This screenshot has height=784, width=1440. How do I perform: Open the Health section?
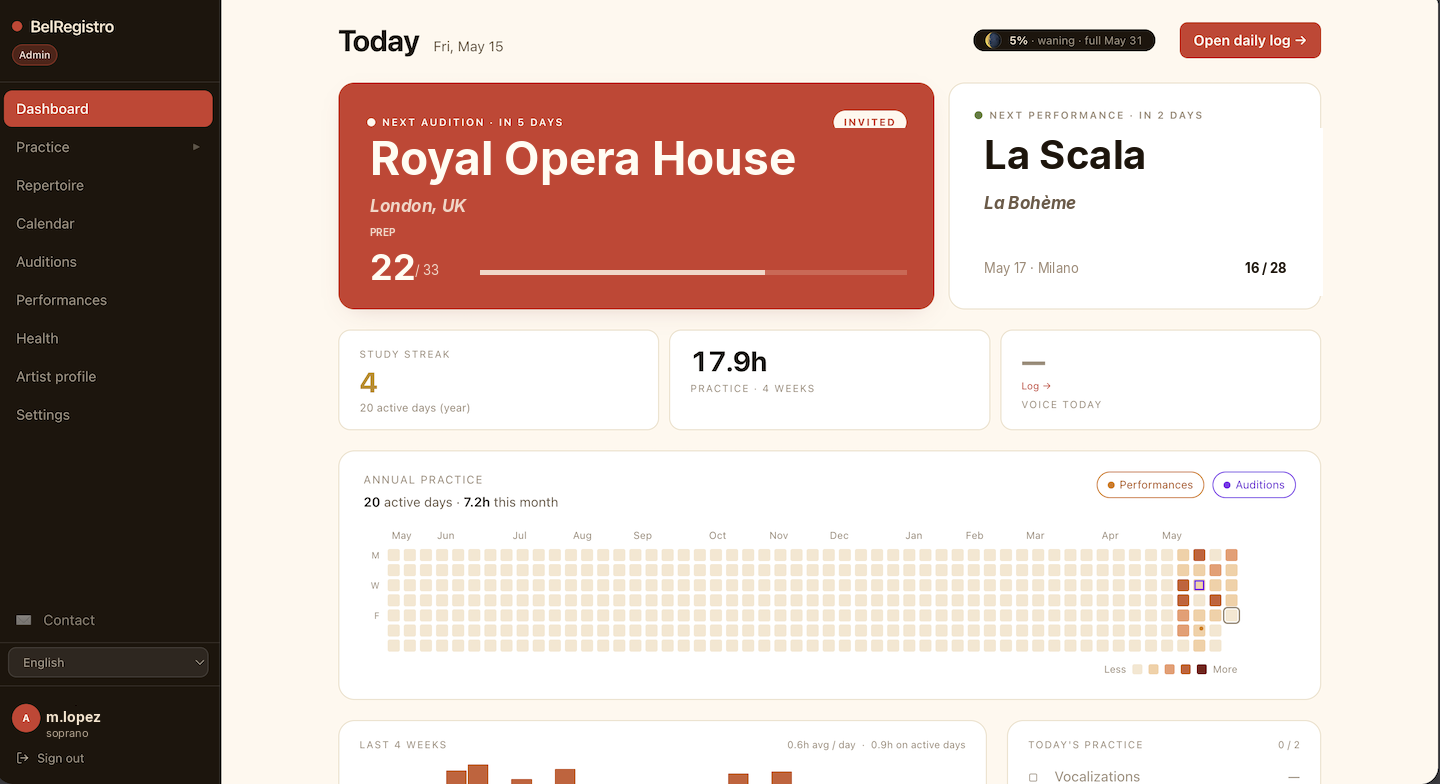(108, 338)
